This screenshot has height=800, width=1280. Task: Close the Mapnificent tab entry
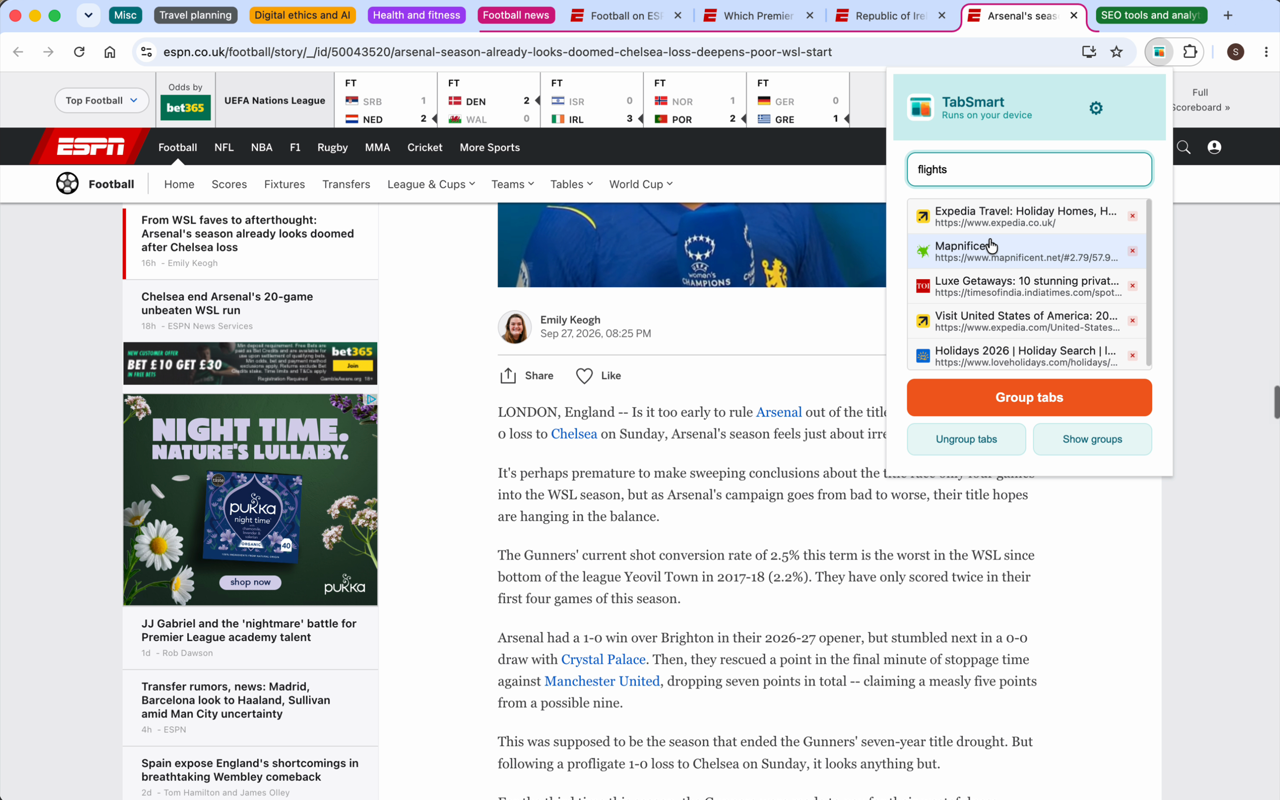tap(1132, 251)
